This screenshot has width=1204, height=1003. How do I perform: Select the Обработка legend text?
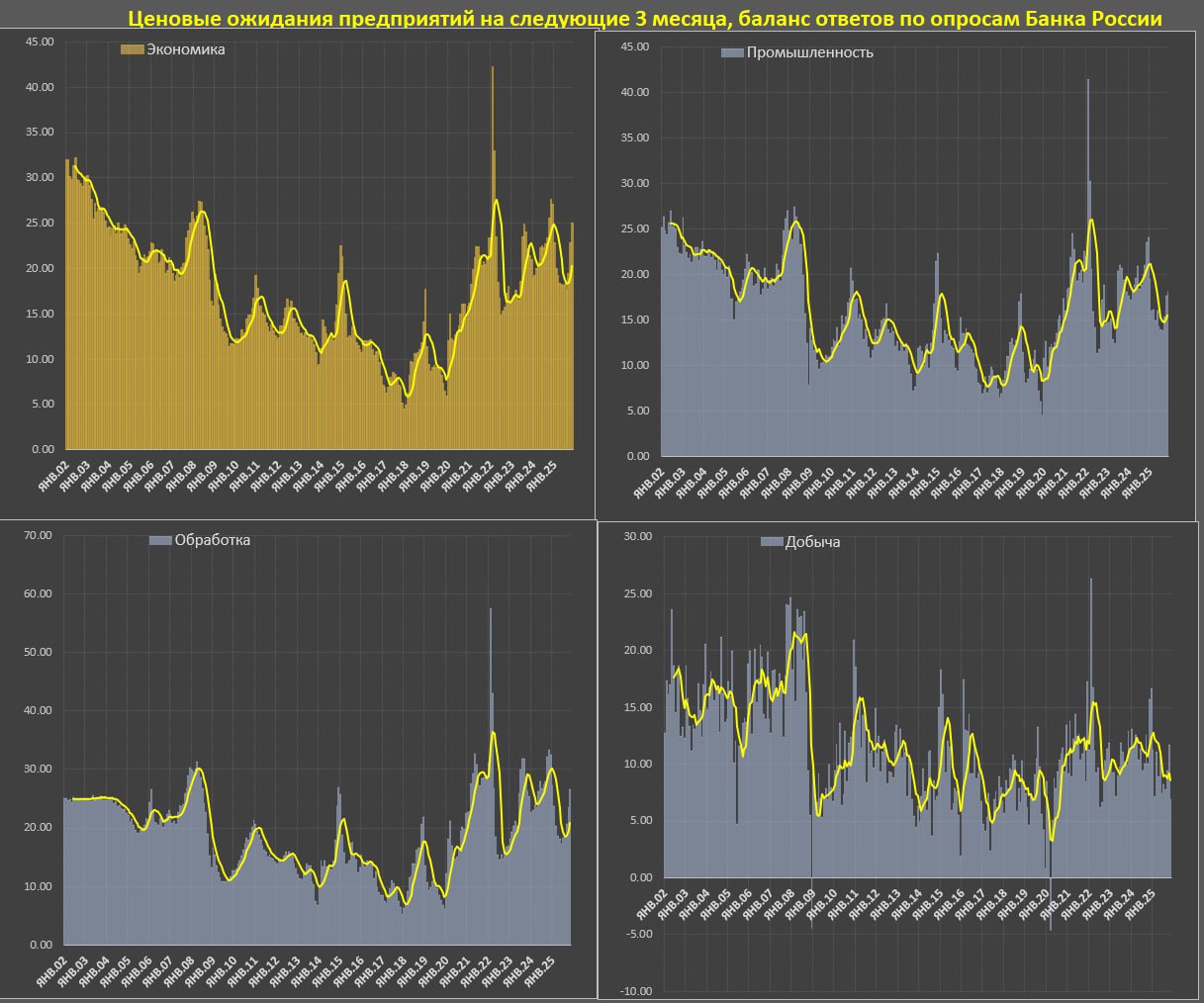[212, 540]
